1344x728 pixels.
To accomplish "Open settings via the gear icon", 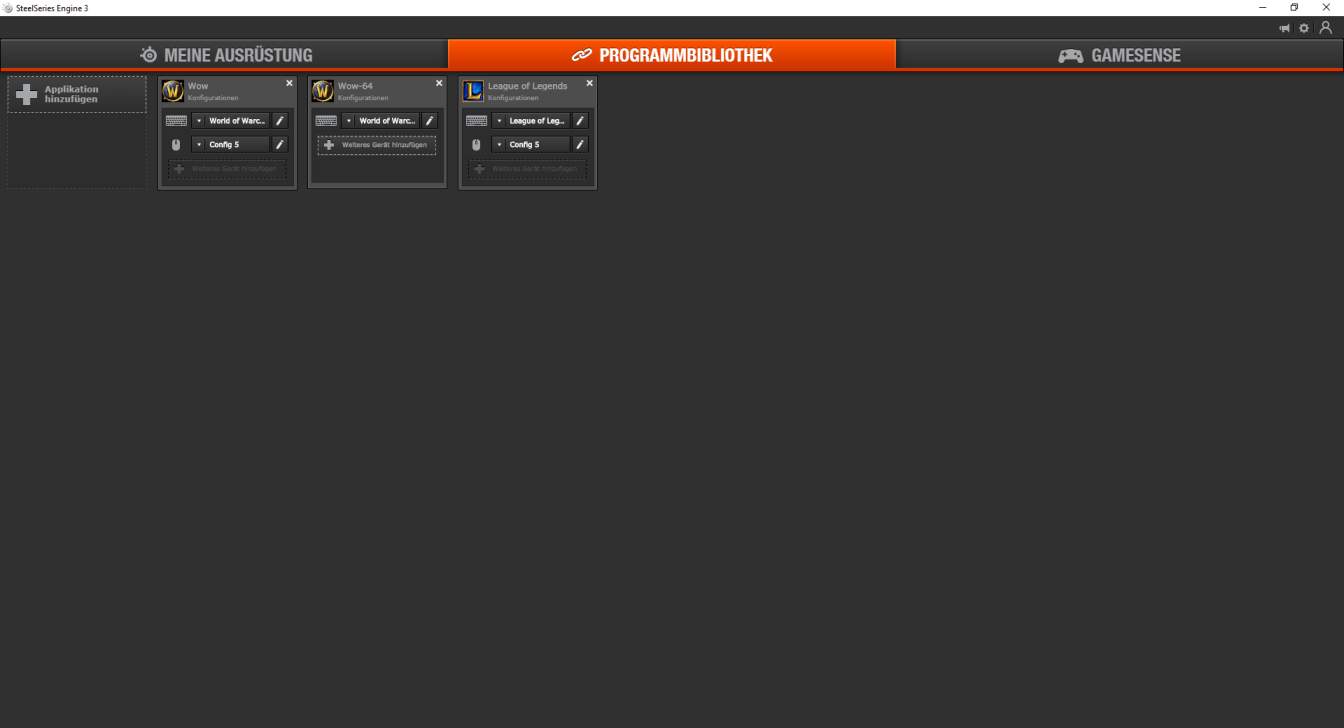I will tap(1304, 28).
